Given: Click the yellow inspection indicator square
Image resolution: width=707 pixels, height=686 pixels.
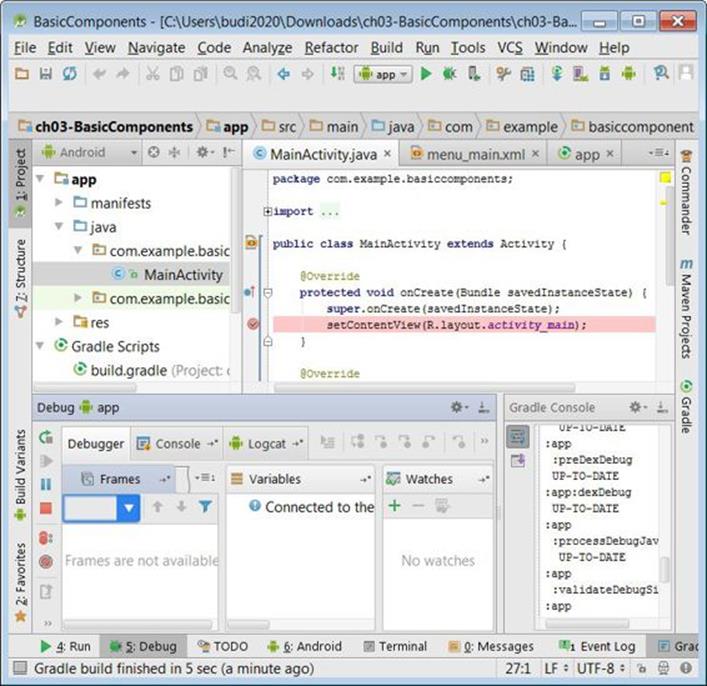Looking at the screenshot, I should coord(665,178).
